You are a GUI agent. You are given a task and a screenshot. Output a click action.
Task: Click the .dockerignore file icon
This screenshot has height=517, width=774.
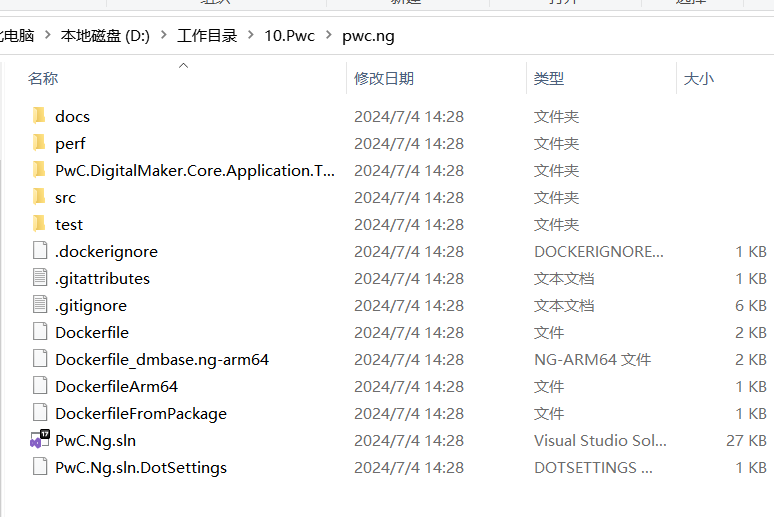point(40,251)
